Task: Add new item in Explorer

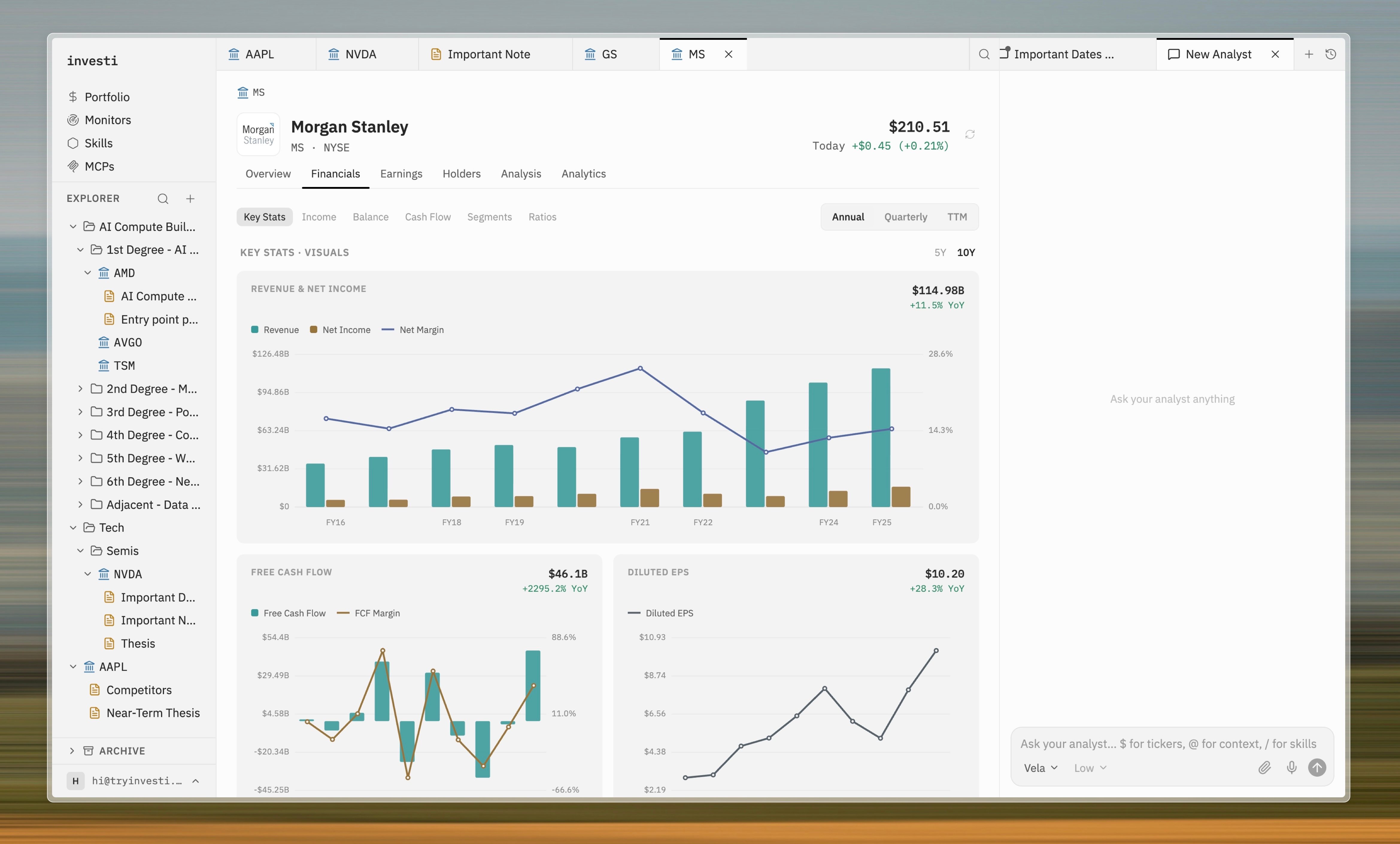Action: 190,198
